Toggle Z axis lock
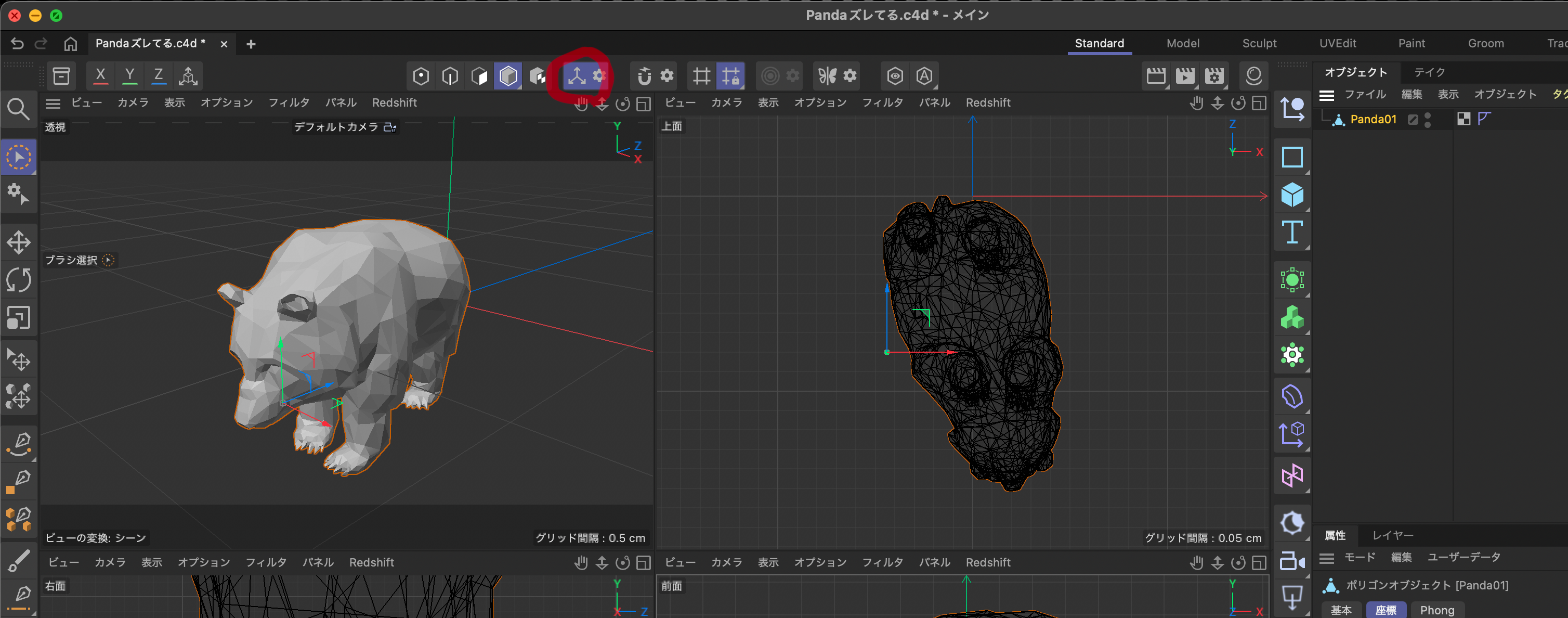Screen dimensions: 1568x618 [158, 76]
